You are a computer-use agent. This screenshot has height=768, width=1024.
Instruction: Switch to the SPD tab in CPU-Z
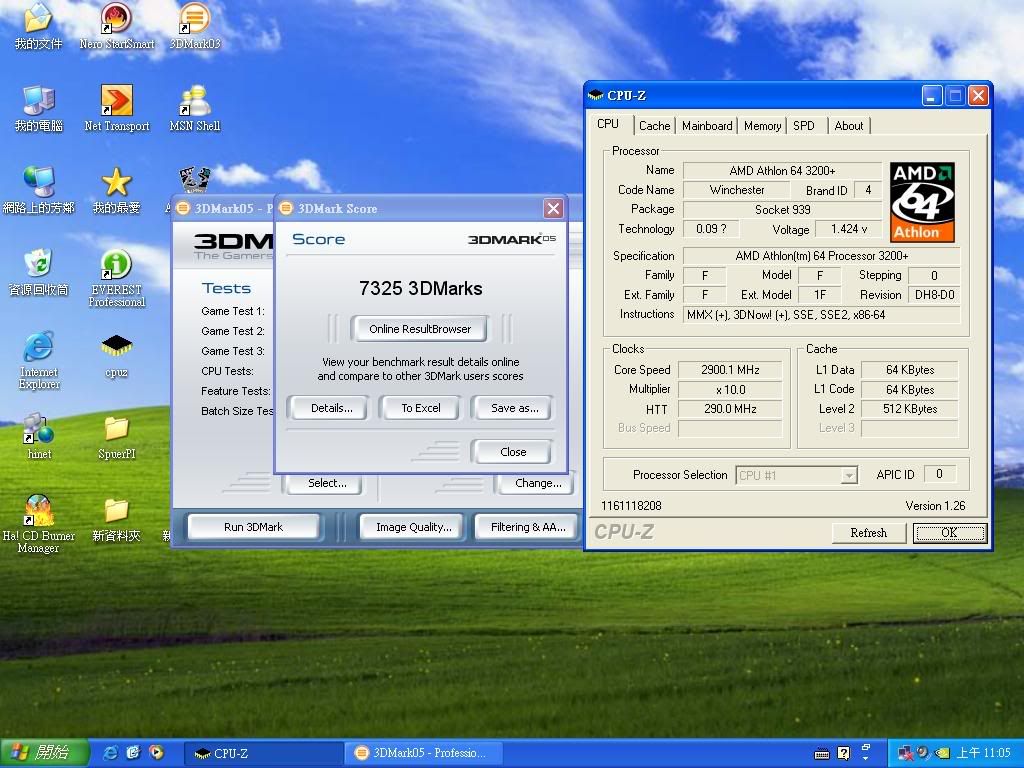[804, 125]
